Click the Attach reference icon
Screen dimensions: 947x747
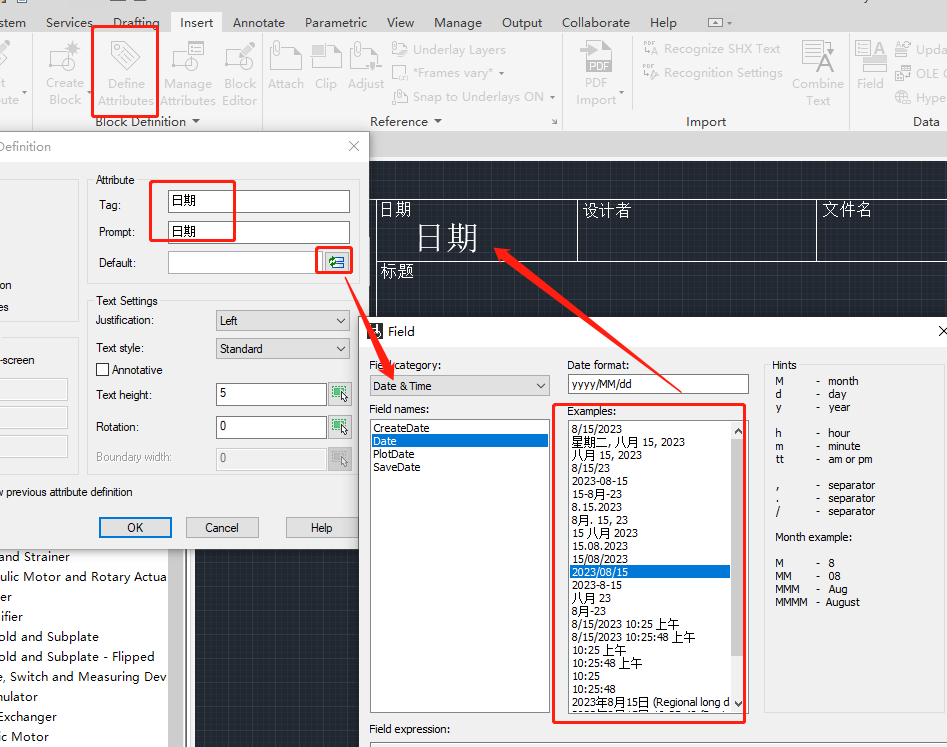[x=286, y=65]
